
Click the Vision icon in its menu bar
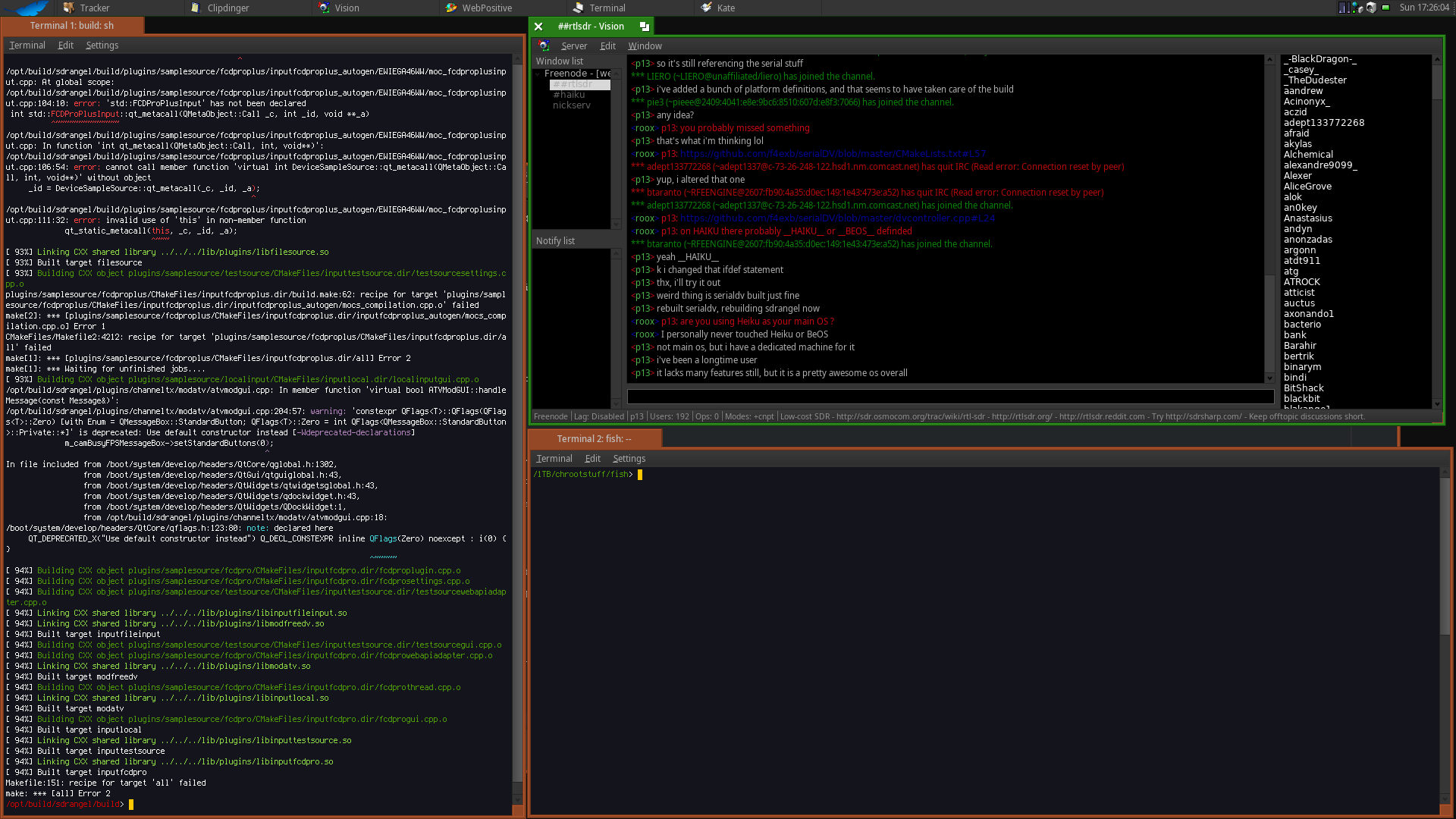click(x=544, y=46)
